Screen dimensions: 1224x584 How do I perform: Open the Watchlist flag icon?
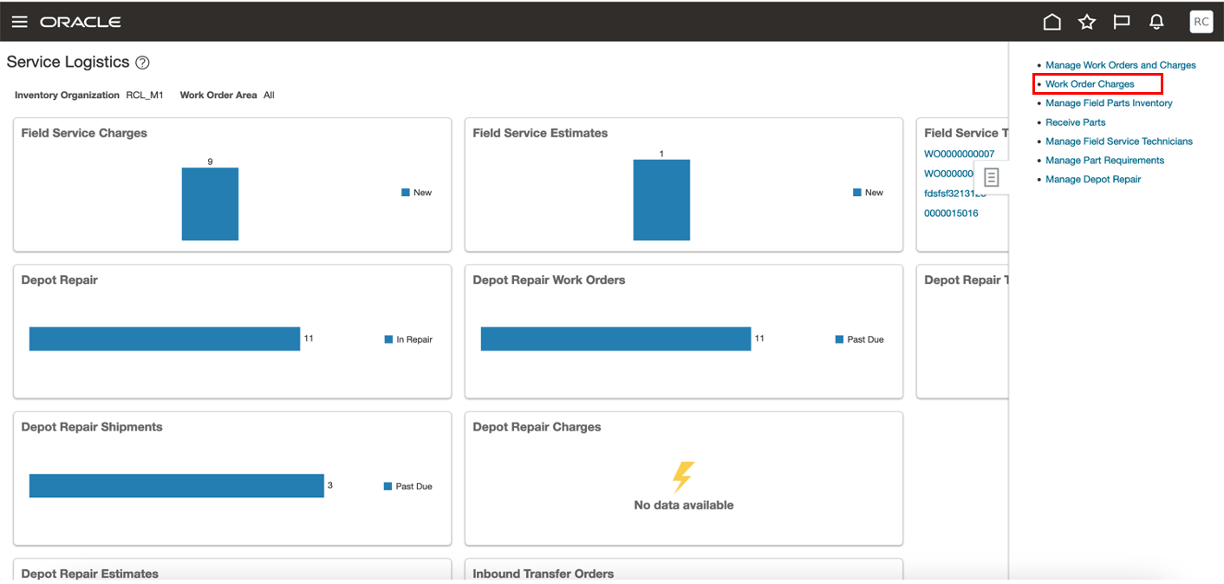(1121, 21)
